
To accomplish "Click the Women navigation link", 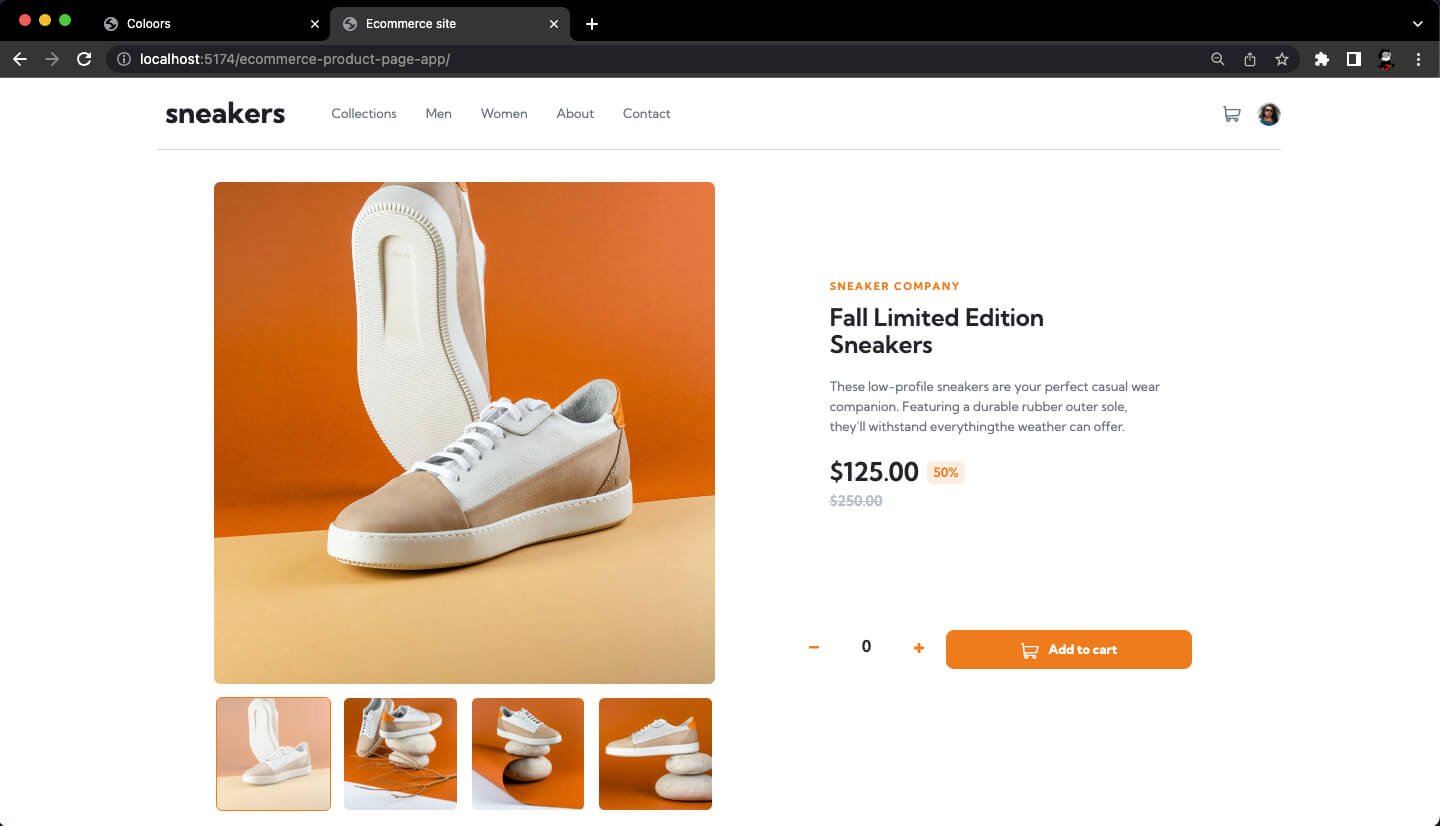I will pos(504,114).
